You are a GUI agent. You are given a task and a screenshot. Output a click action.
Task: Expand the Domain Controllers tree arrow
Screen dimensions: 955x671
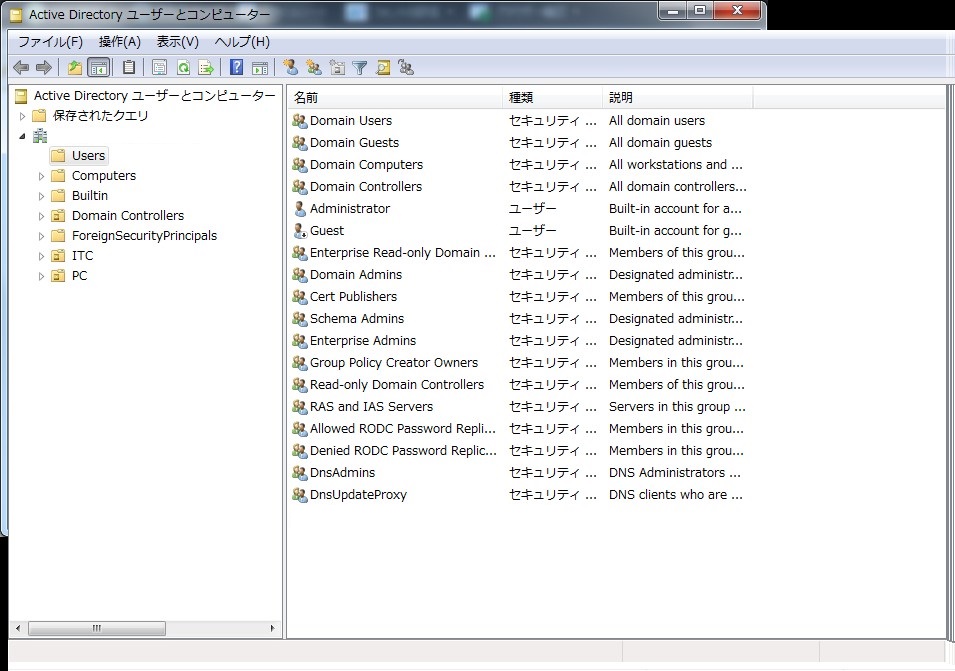41,216
